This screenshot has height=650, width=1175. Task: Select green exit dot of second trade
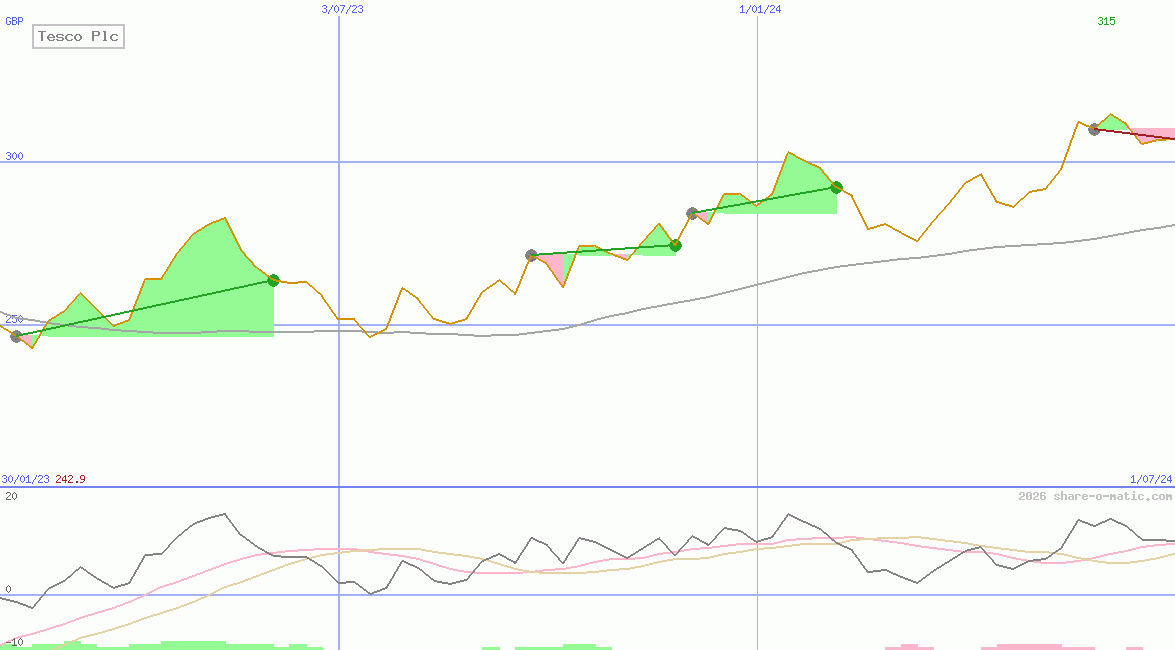coord(675,245)
